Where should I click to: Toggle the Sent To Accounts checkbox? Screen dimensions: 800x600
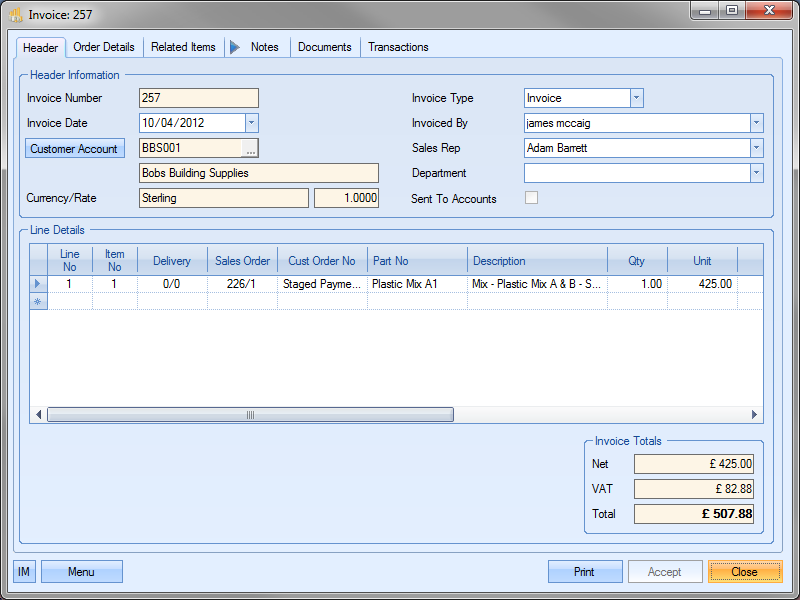(x=531, y=198)
